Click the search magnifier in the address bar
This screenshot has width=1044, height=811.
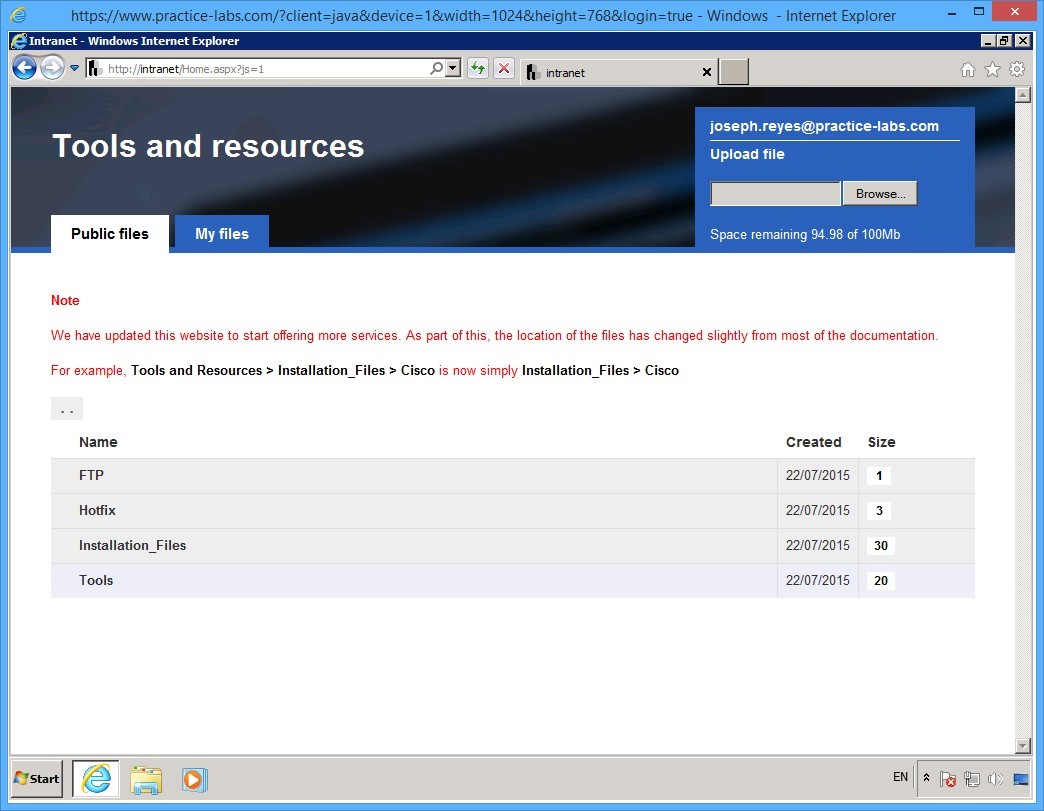pyautogui.click(x=436, y=69)
